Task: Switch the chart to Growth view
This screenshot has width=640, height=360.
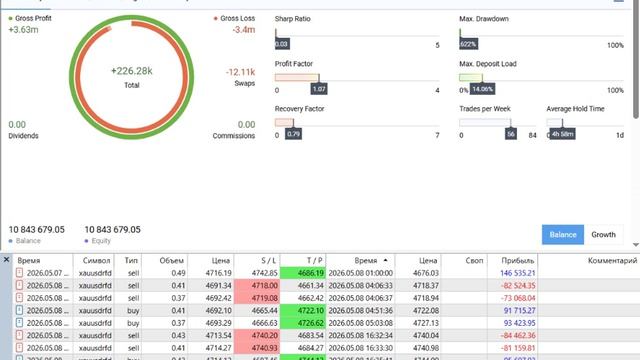Action: coord(604,235)
